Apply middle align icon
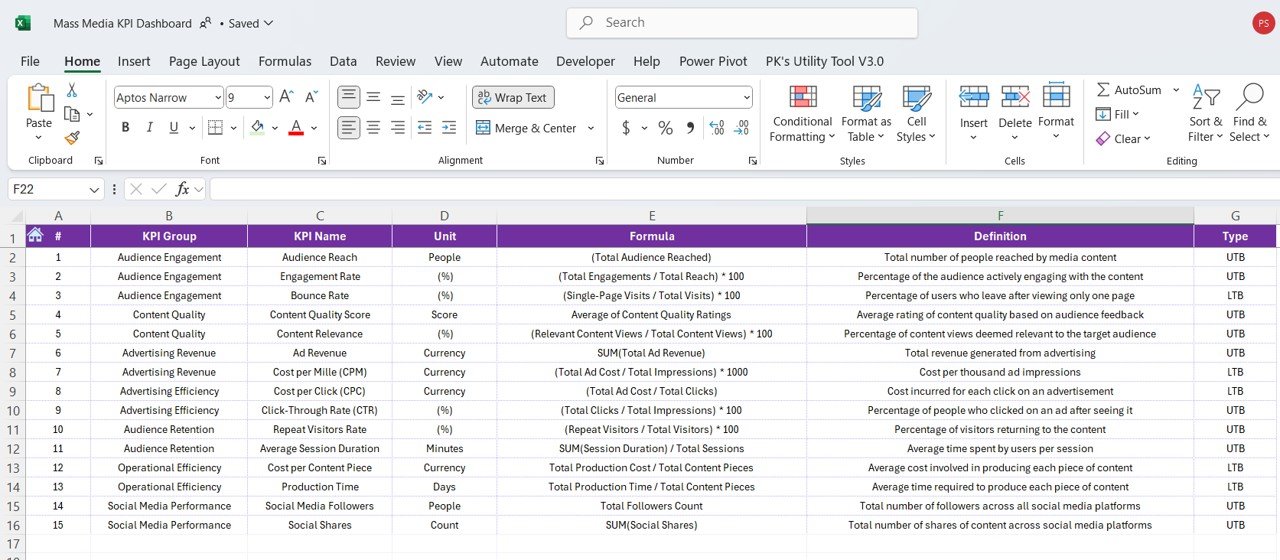 (373, 97)
